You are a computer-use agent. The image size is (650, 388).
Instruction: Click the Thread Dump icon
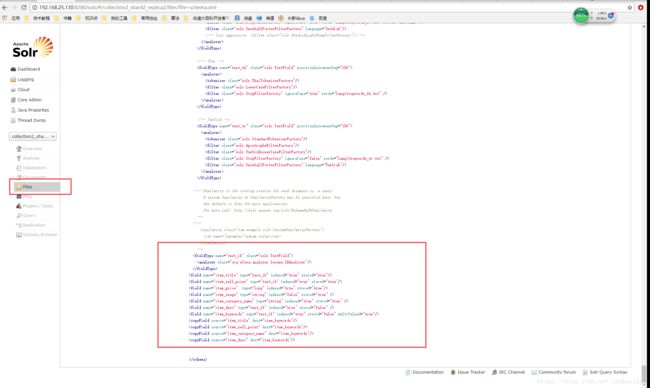pyautogui.click(x=13, y=120)
